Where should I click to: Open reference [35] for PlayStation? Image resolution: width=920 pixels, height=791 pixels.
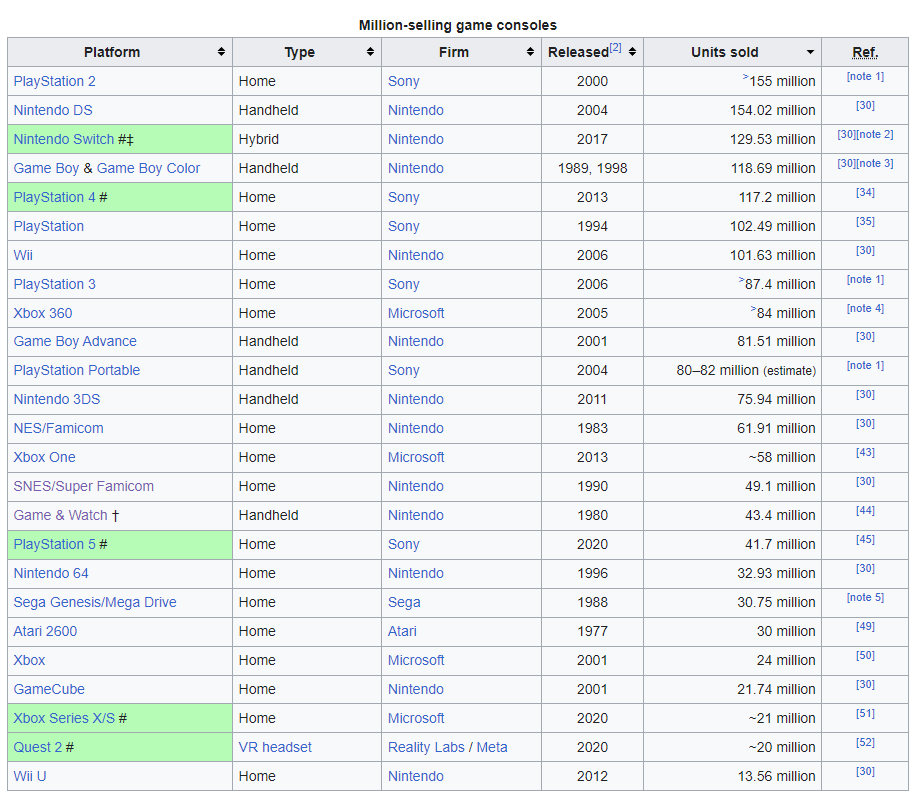pos(865,221)
